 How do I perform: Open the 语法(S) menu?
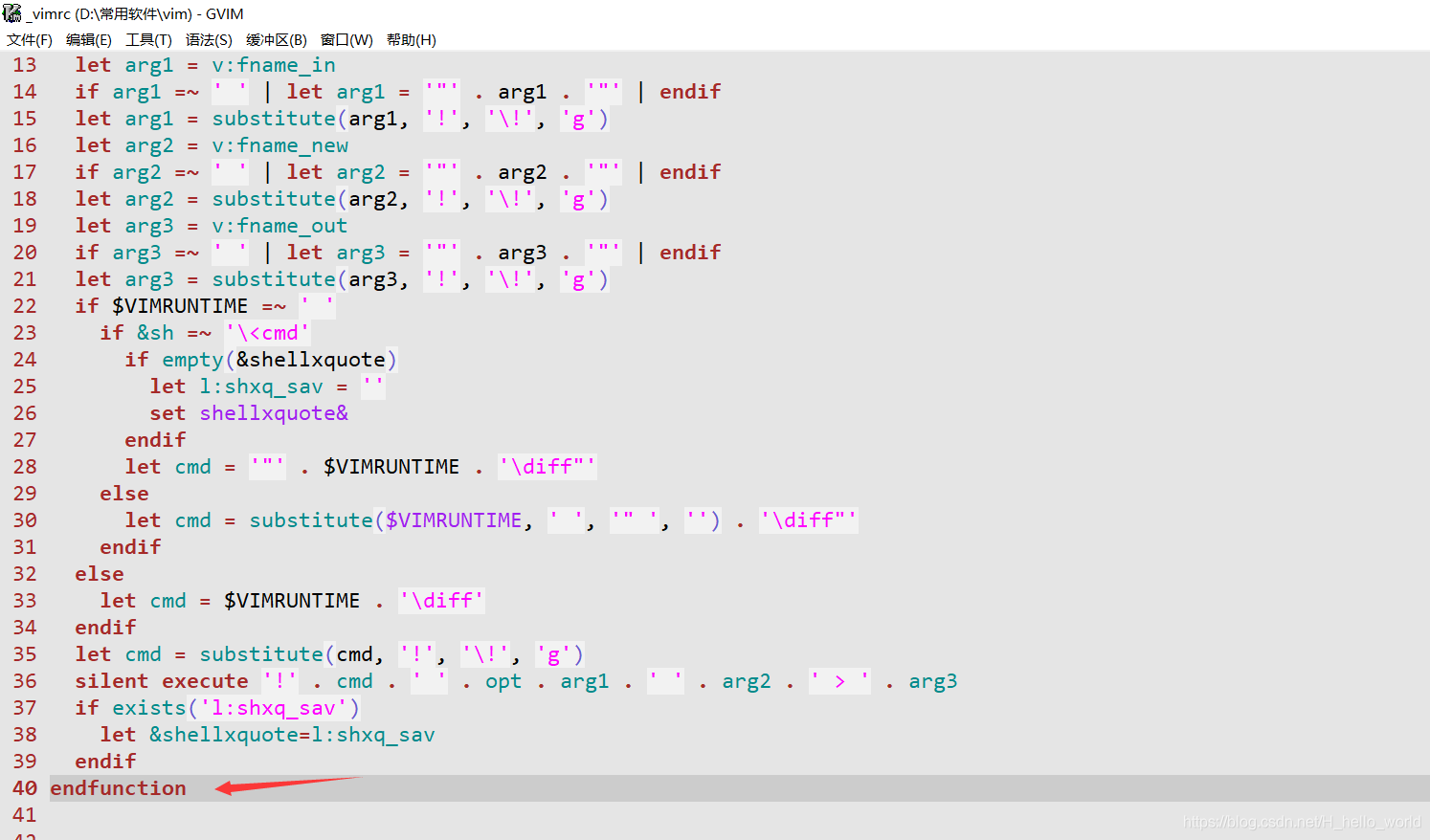pyautogui.click(x=209, y=40)
